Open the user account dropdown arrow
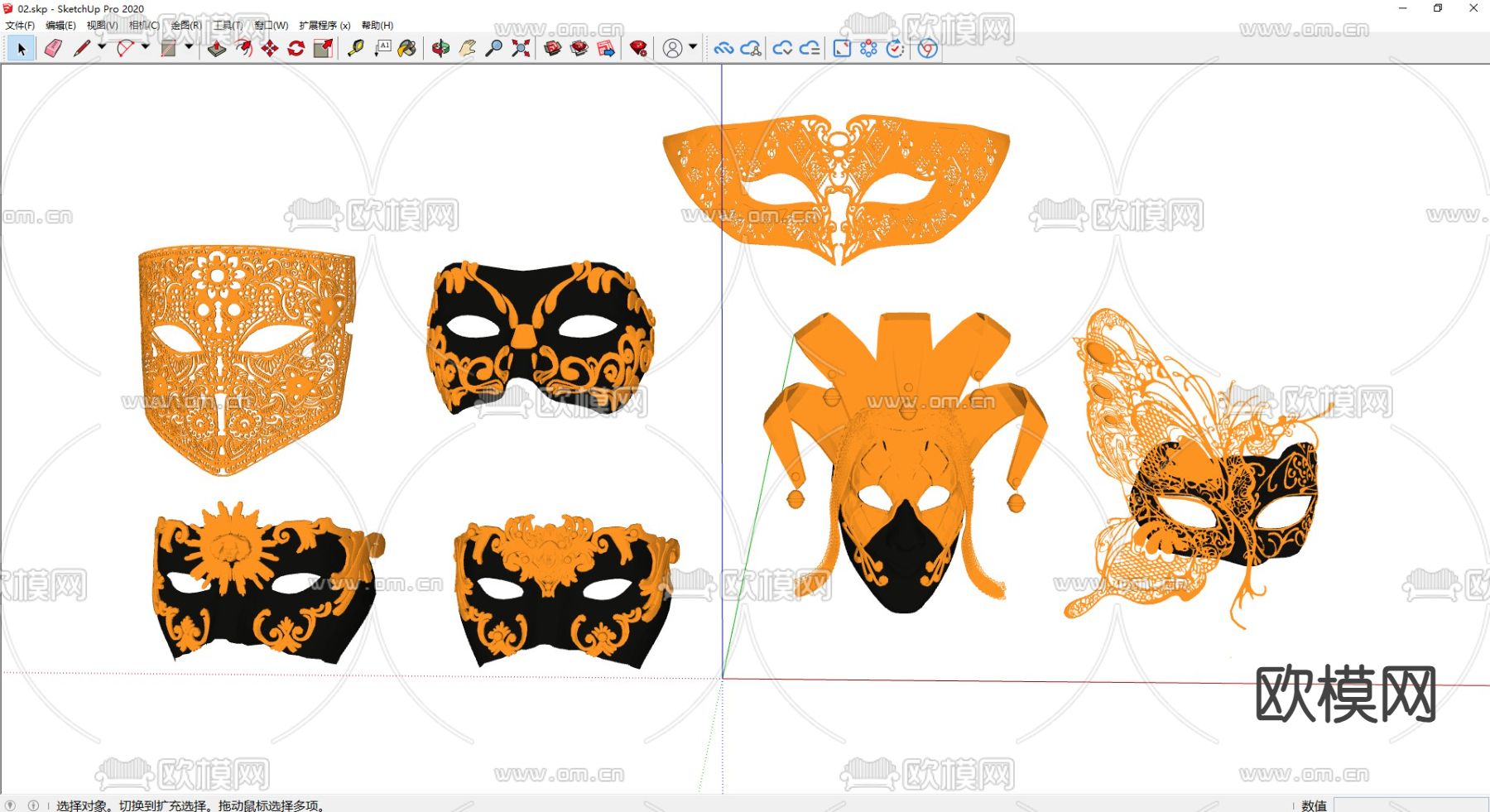The width and height of the screenshot is (1490, 812). point(693,47)
